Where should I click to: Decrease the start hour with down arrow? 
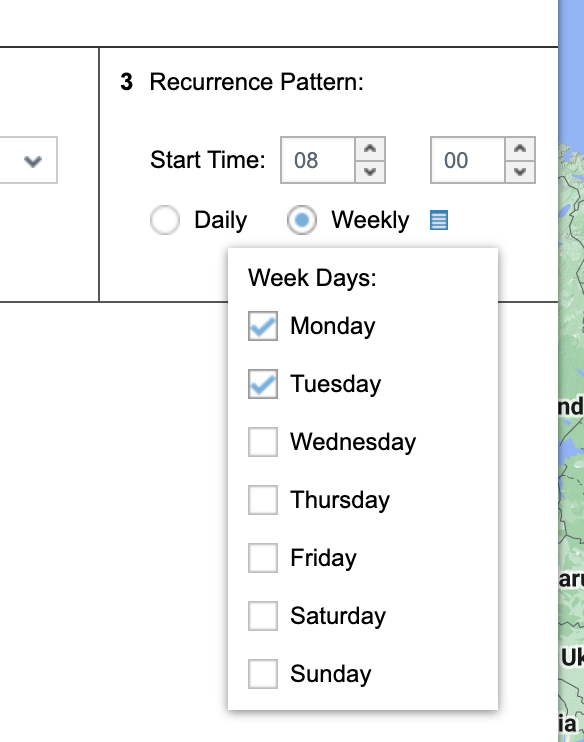coord(370,171)
